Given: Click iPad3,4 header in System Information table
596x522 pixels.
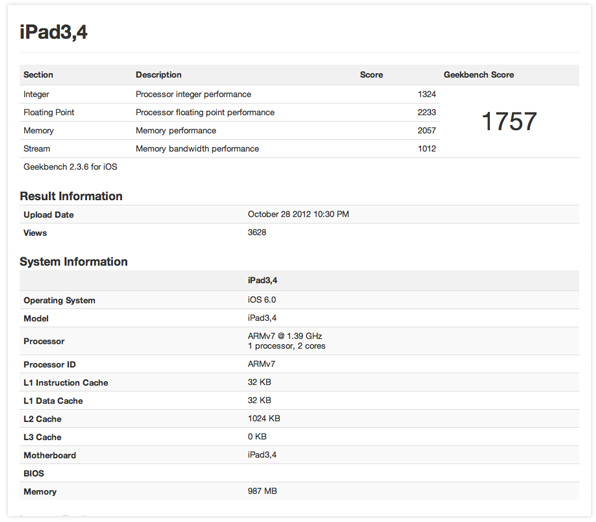Looking at the screenshot, I should (x=262, y=280).
